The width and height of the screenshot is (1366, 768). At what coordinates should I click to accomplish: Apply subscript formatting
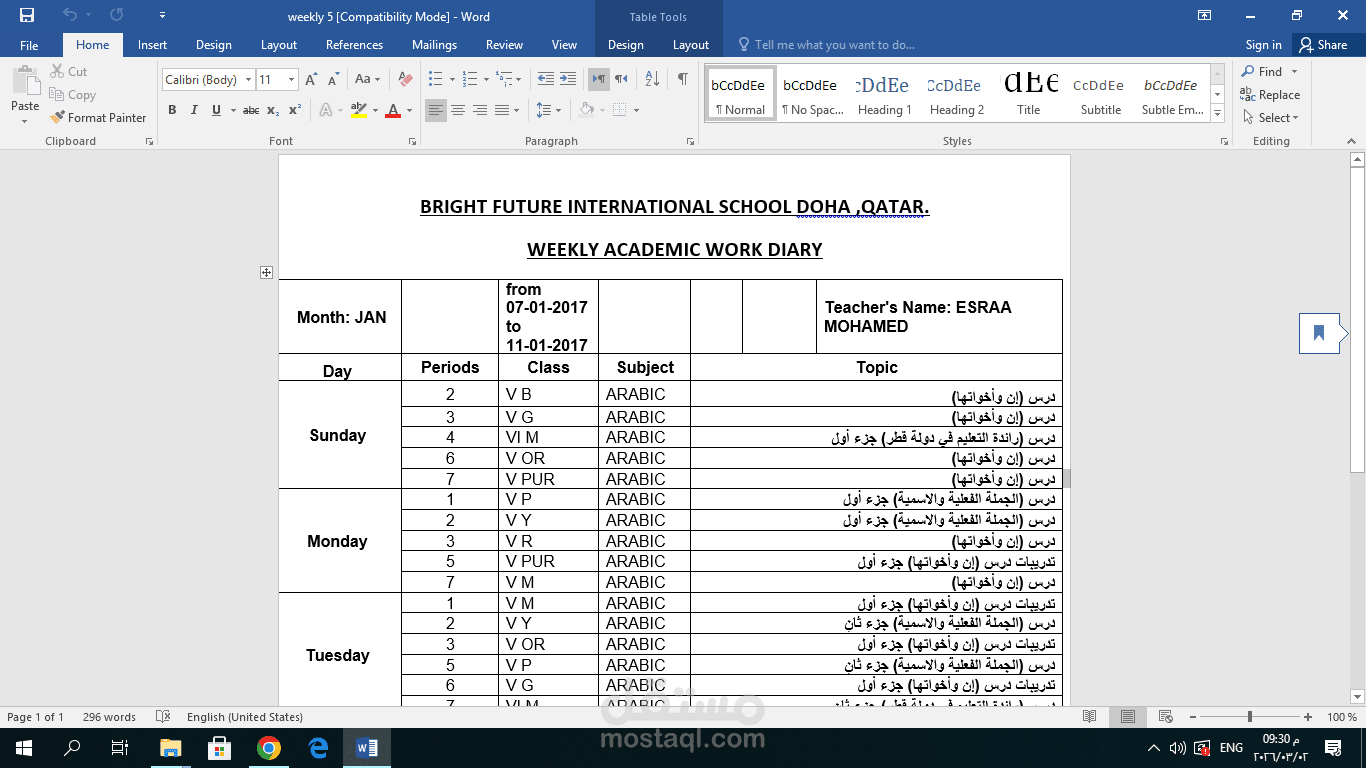click(x=273, y=110)
